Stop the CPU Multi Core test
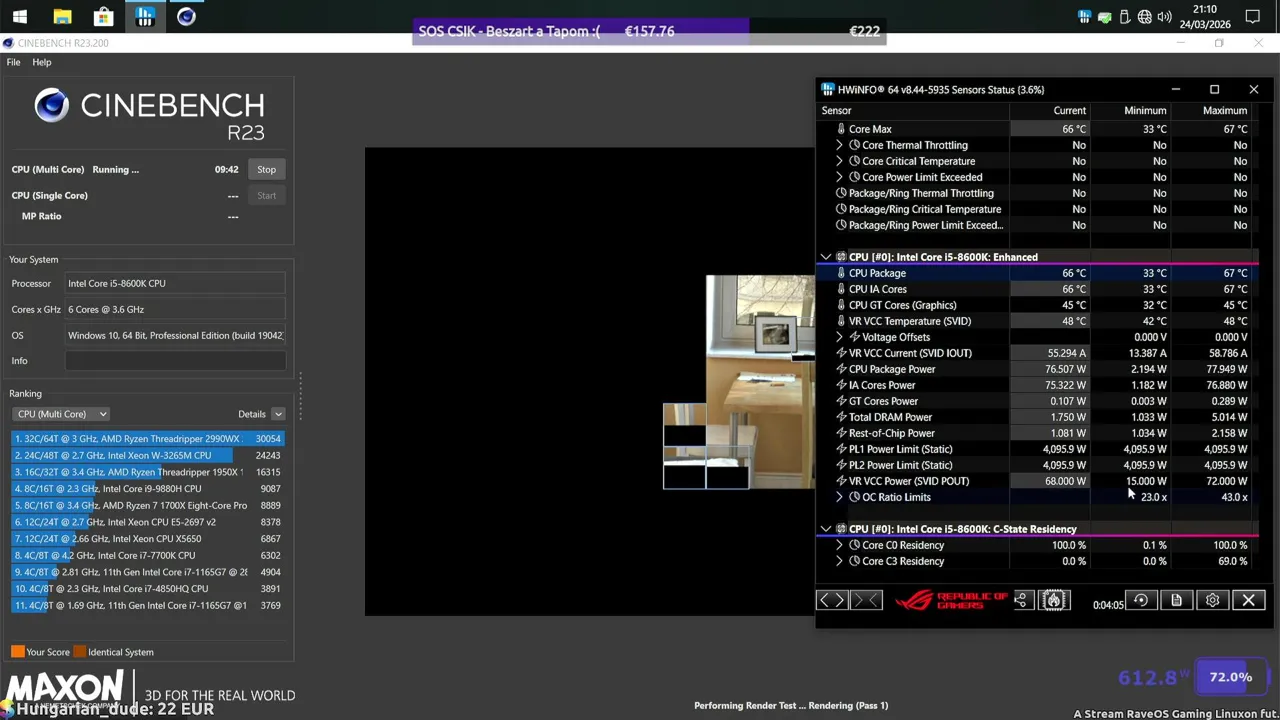 click(x=266, y=170)
